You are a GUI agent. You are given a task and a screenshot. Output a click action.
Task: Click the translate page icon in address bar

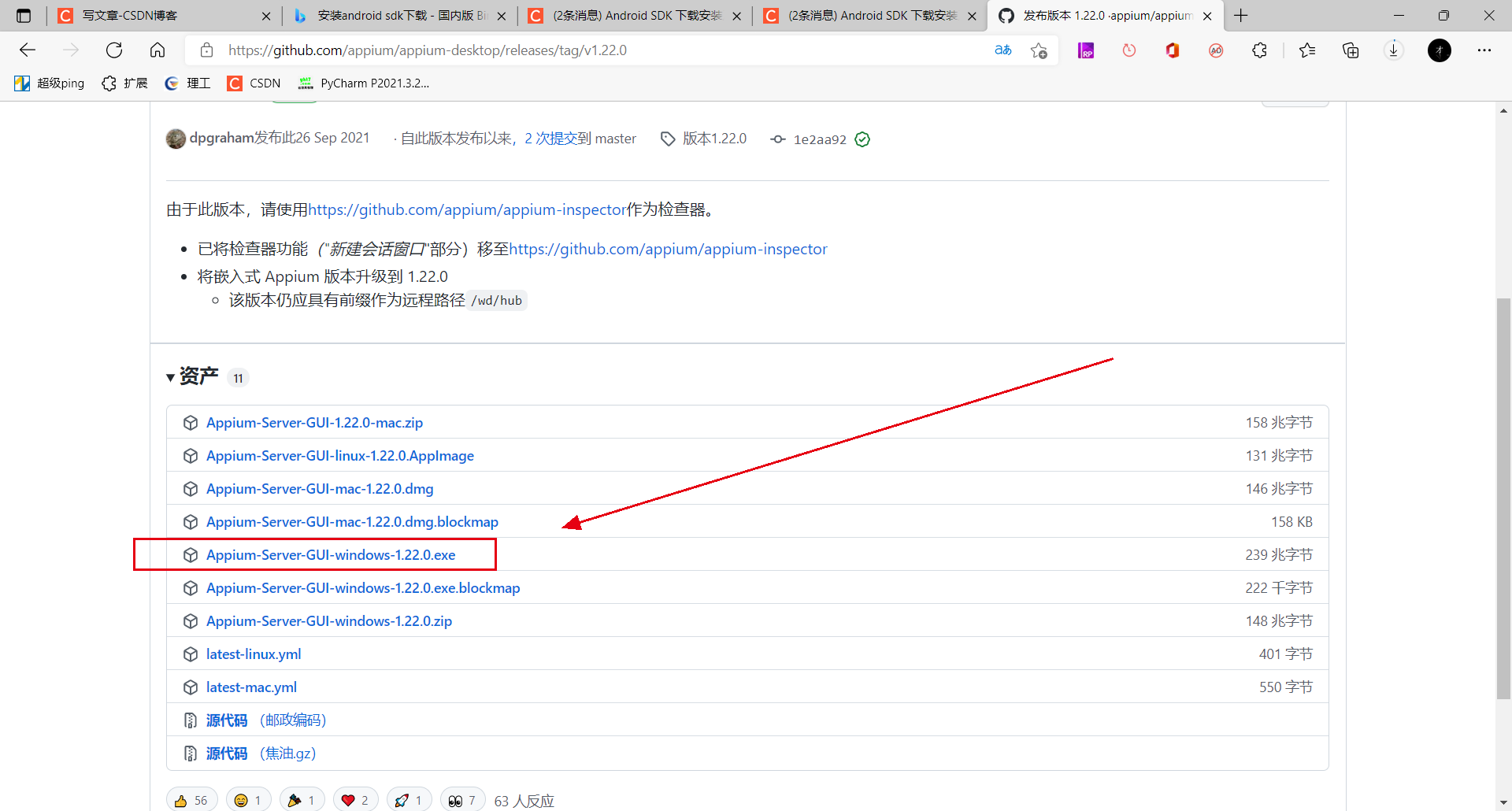click(1003, 50)
